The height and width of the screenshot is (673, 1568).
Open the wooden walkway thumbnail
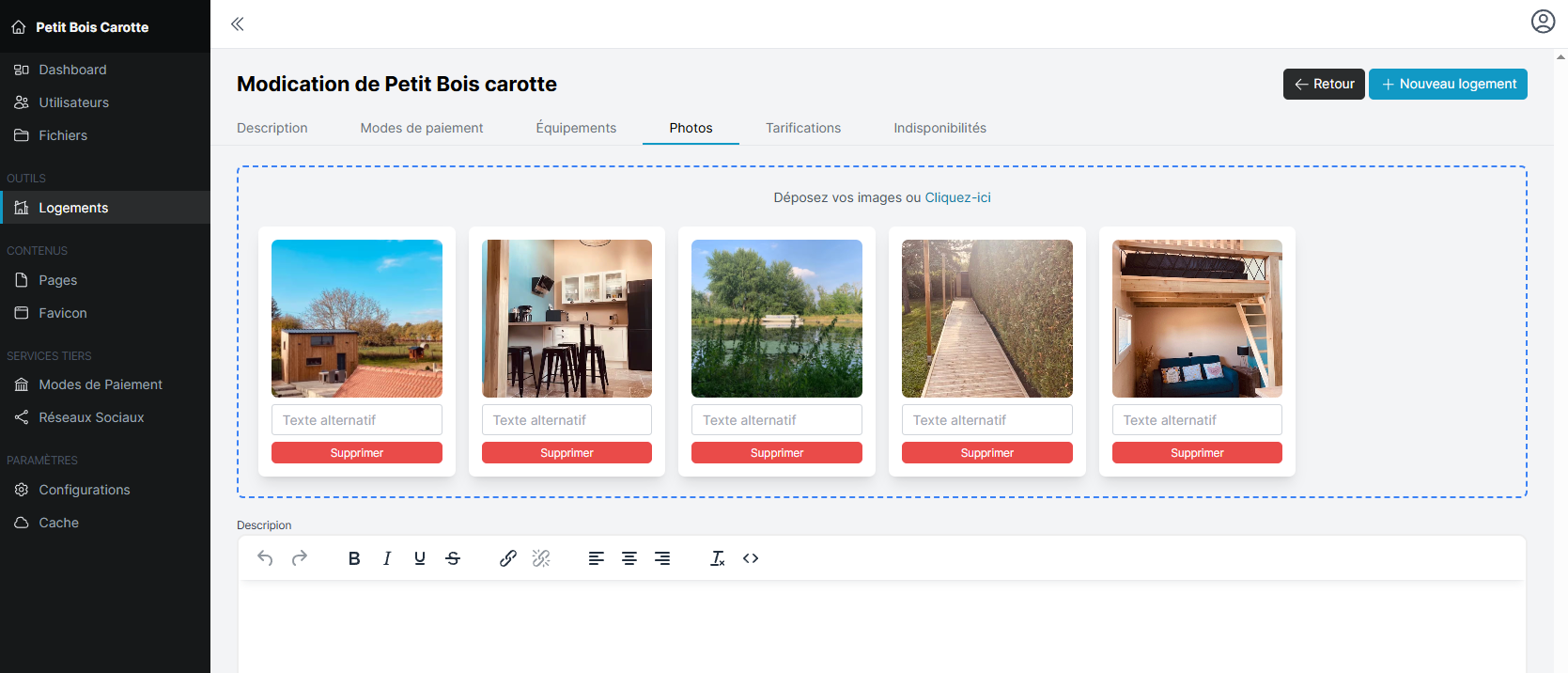pyautogui.click(x=987, y=319)
